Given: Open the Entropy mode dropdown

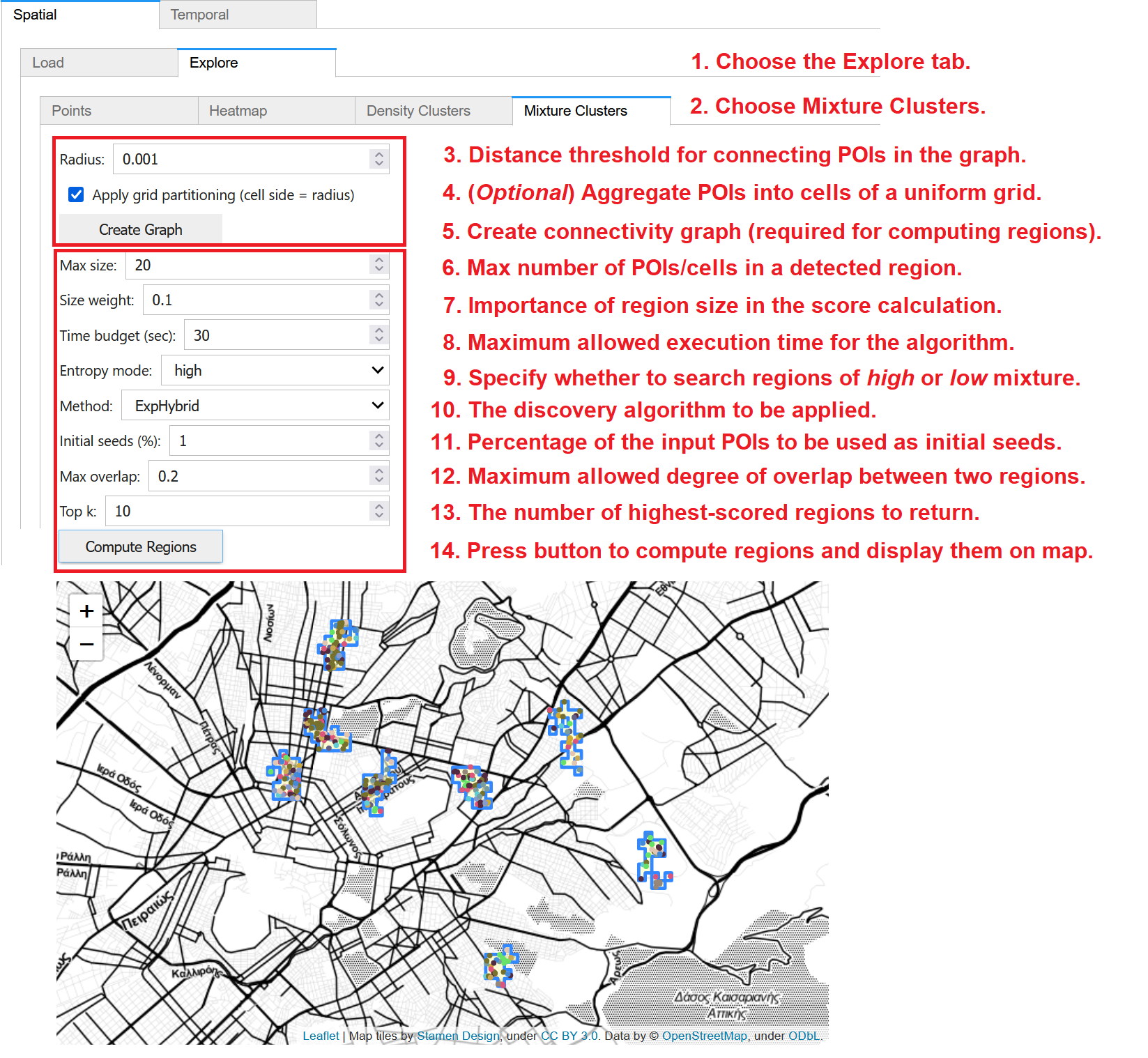Looking at the screenshot, I should point(275,370).
